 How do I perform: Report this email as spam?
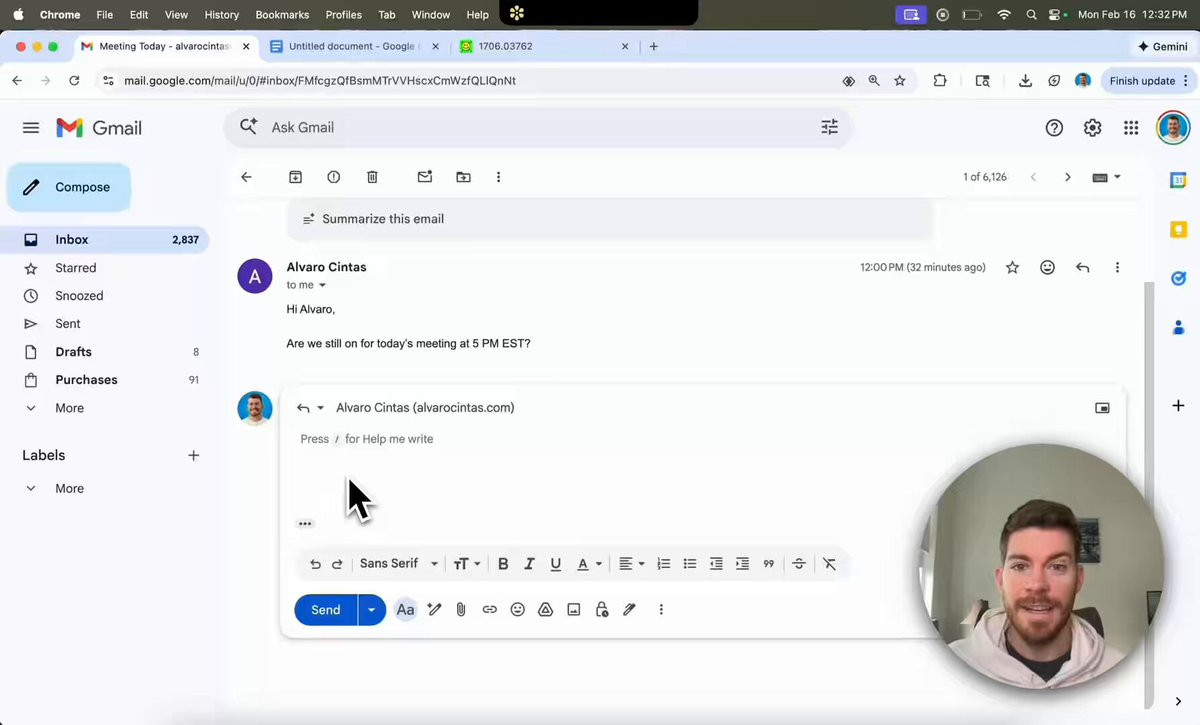(x=334, y=177)
